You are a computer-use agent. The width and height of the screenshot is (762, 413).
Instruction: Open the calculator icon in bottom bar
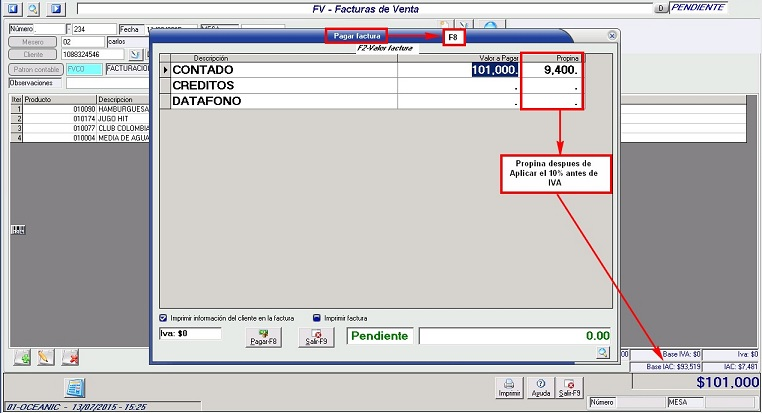coord(74,388)
